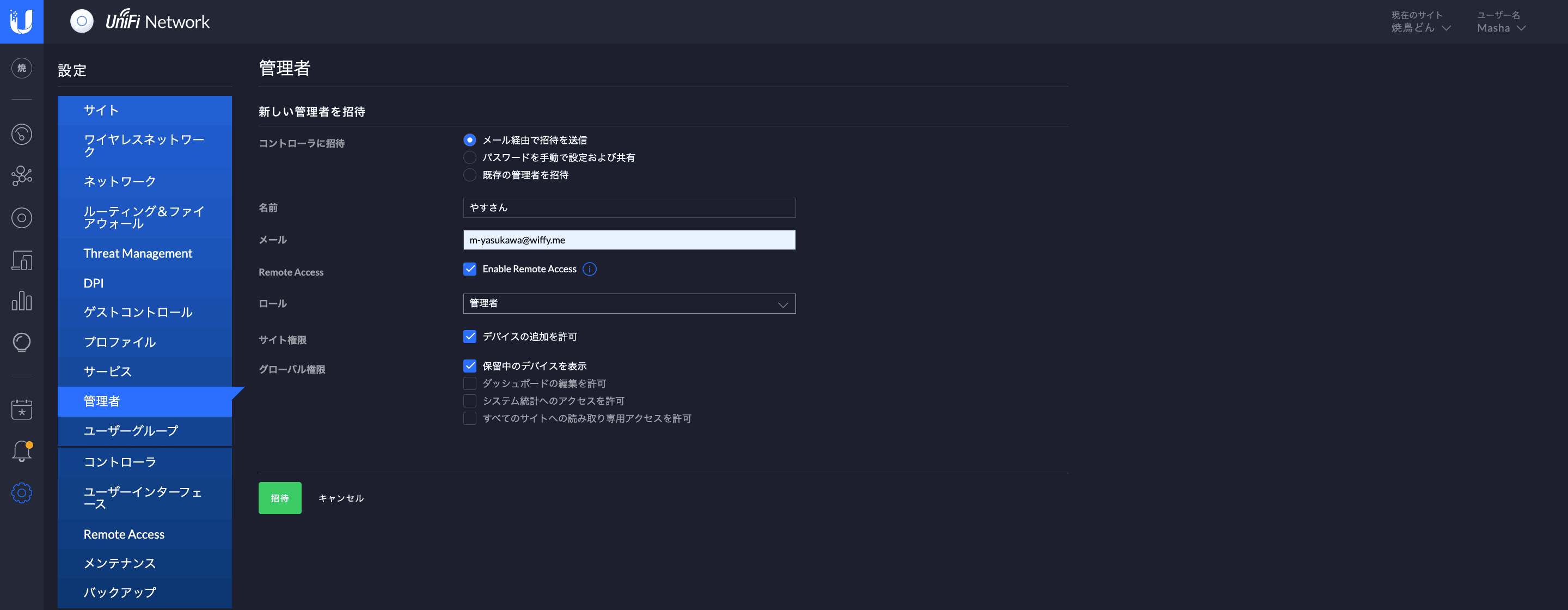Open ルーティング＆ファイアウォール settings section

pos(145,218)
